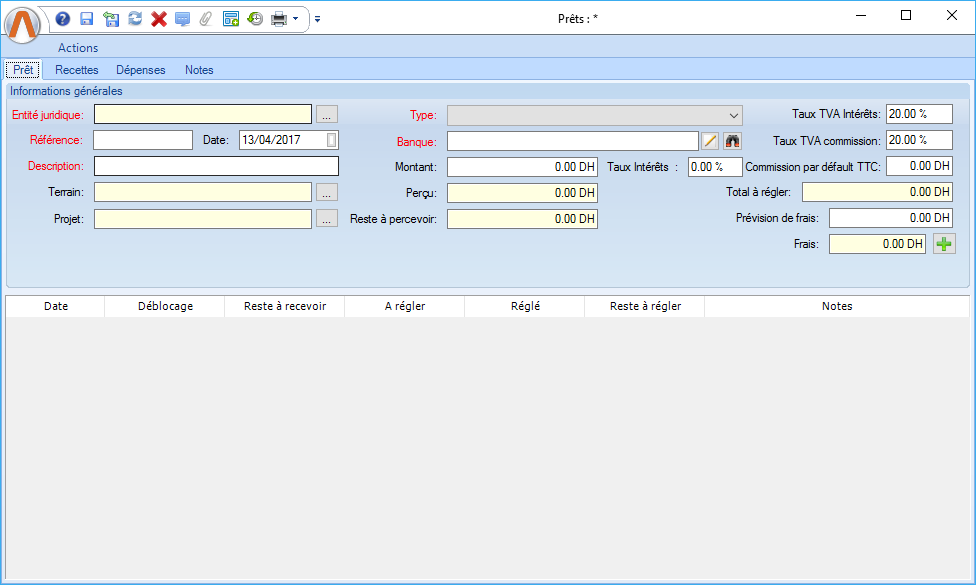976x585 pixels.
Task: Open the quick access toolbar customize arrow
Action: pyautogui.click(x=317, y=18)
